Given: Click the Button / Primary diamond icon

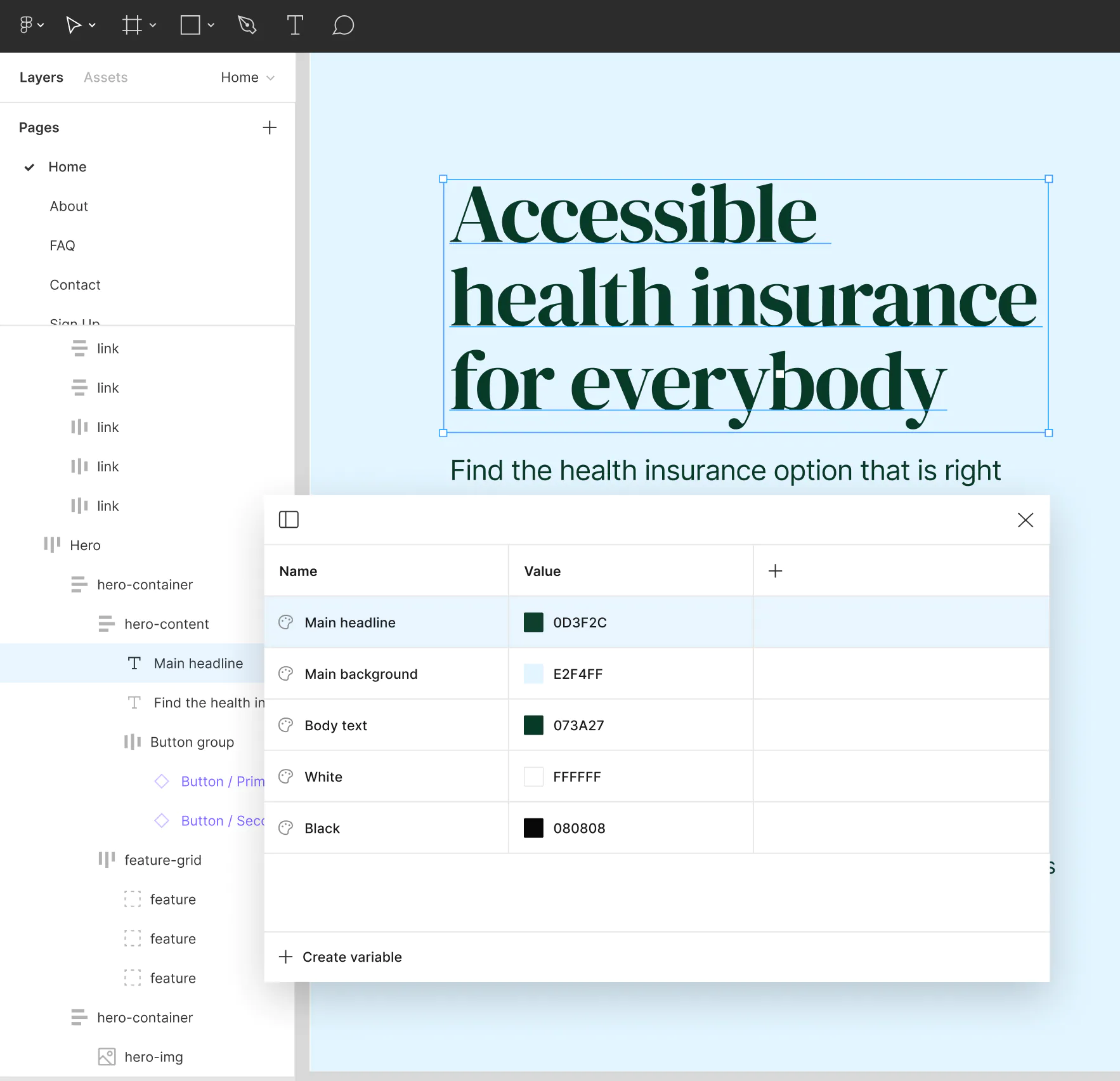Looking at the screenshot, I should coord(162,781).
